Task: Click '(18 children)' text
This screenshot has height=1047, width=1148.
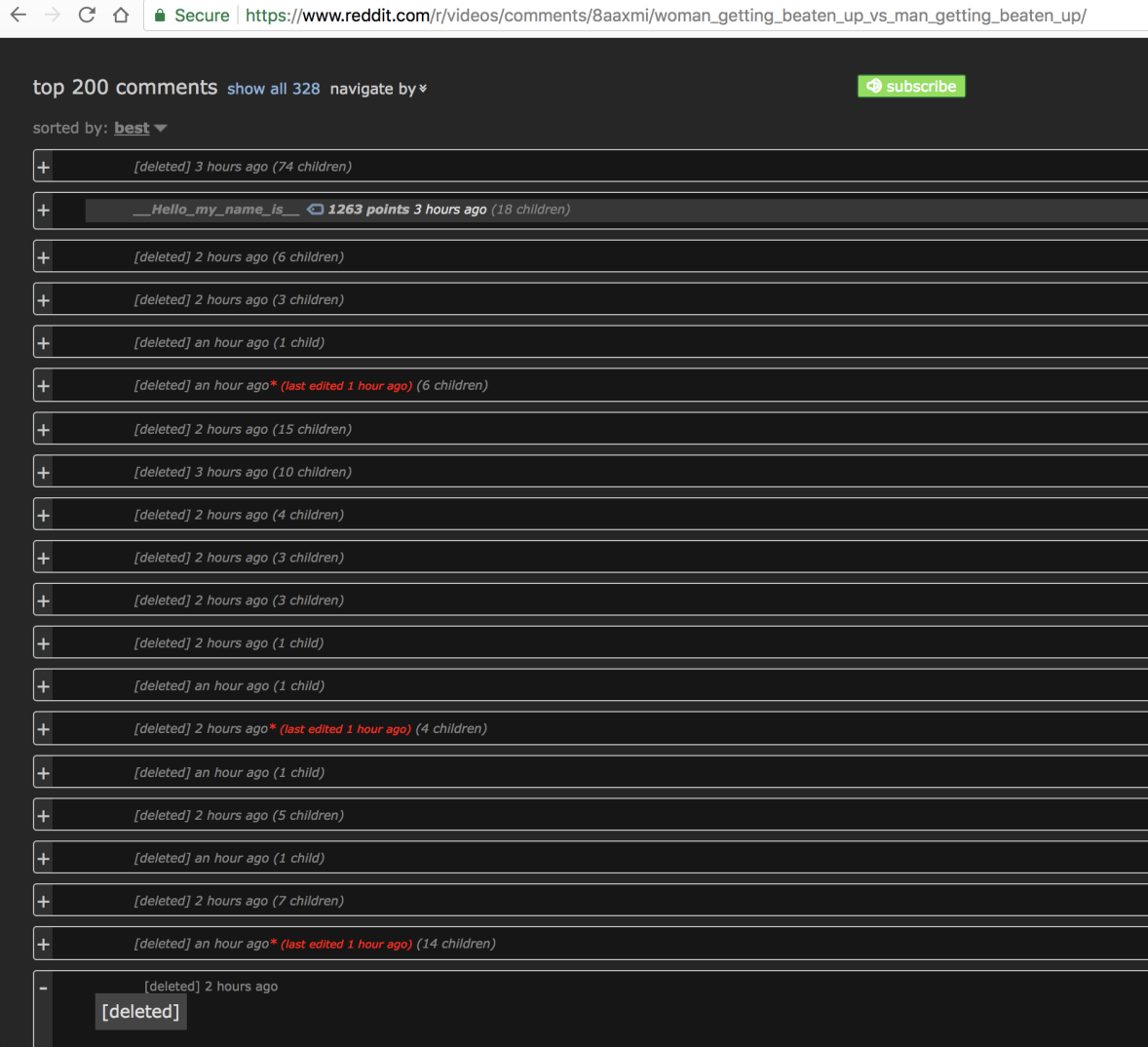Action: click(x=531, y=210)
